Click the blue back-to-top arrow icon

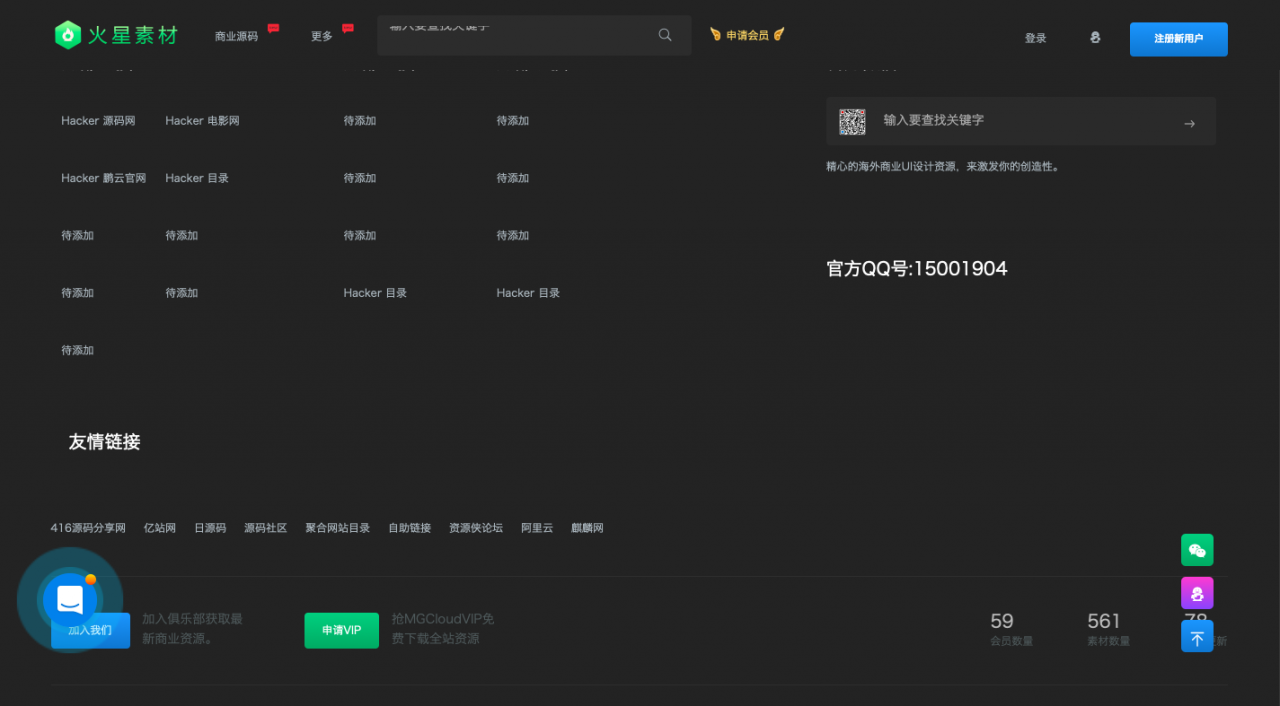(1196, 636)
